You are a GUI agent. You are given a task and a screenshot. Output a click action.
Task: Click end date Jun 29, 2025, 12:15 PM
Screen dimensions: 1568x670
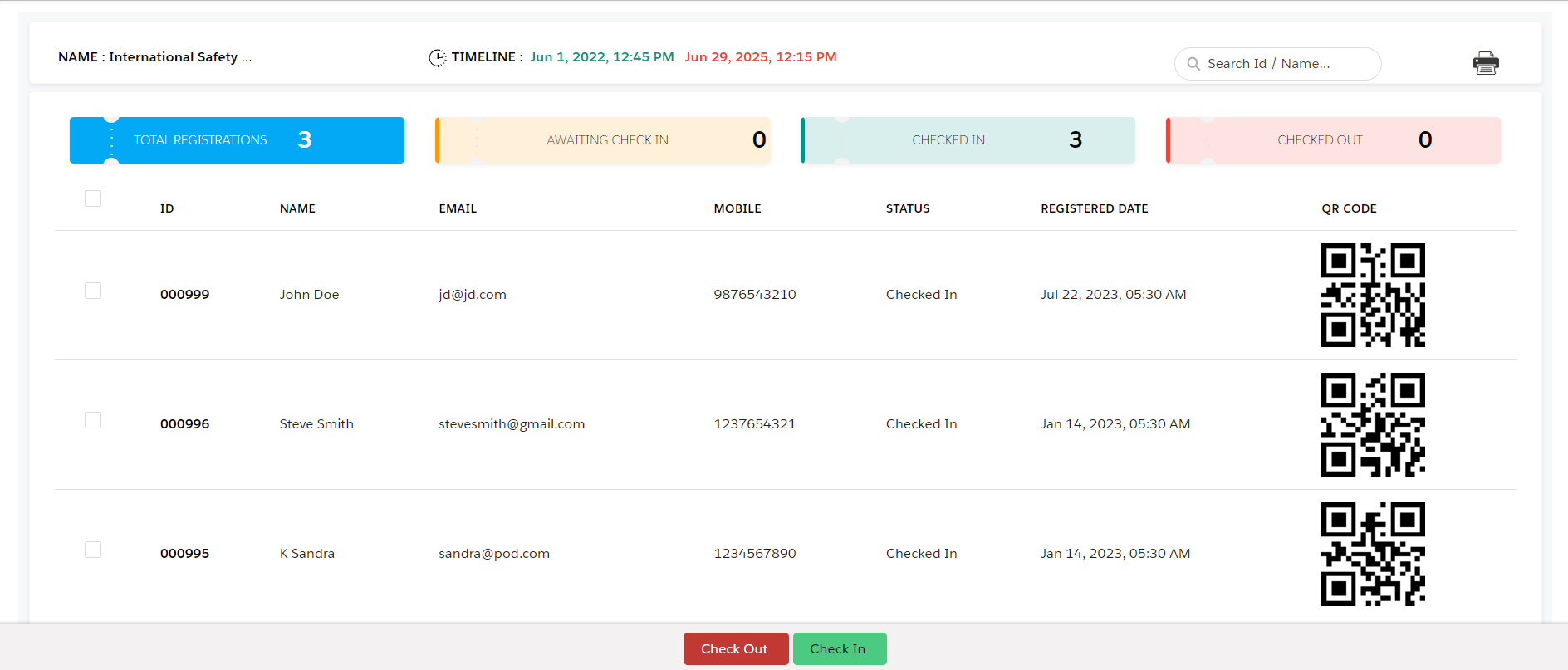click(761, 57)
